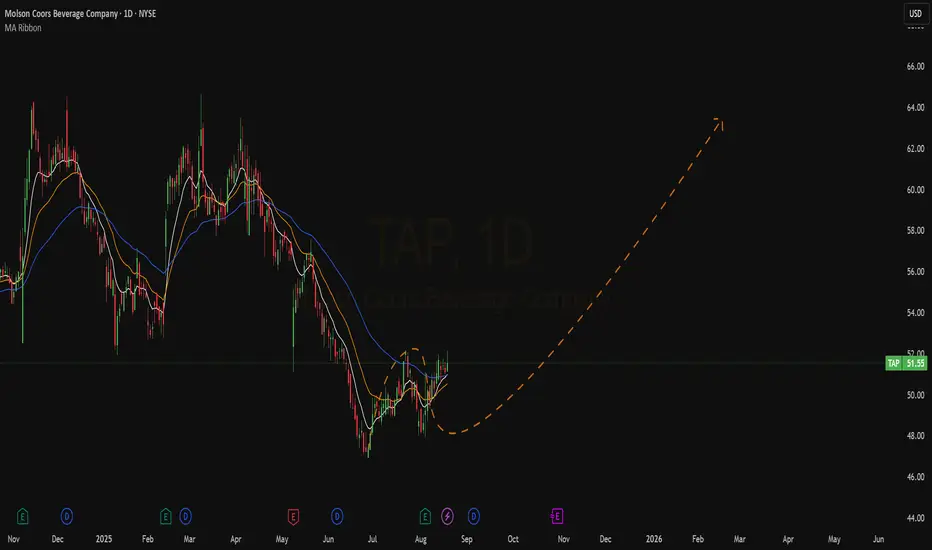Open the red earnings marker above May

[x=293, y=516]
